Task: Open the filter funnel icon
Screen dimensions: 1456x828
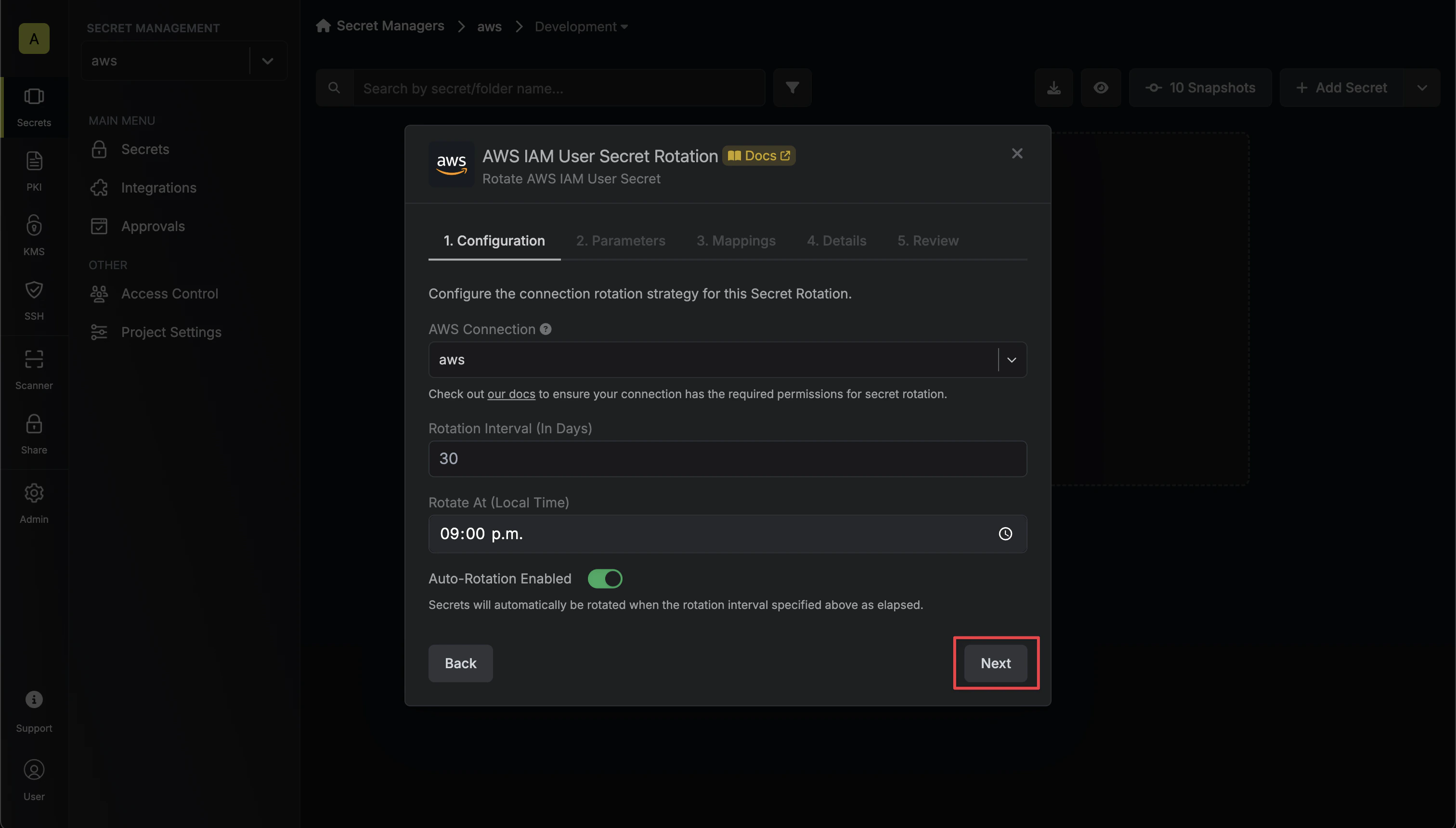Action: tap(792, 88)
